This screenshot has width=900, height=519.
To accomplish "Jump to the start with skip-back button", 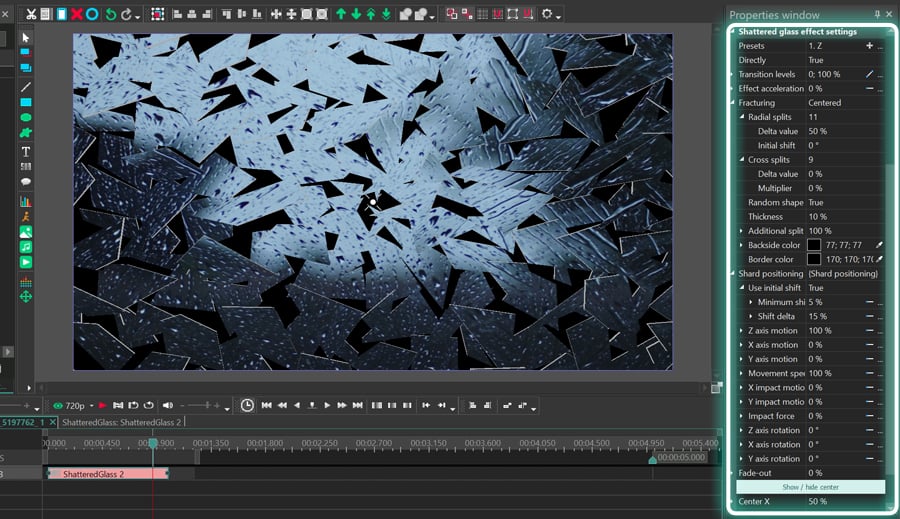I will click(266, 405).
